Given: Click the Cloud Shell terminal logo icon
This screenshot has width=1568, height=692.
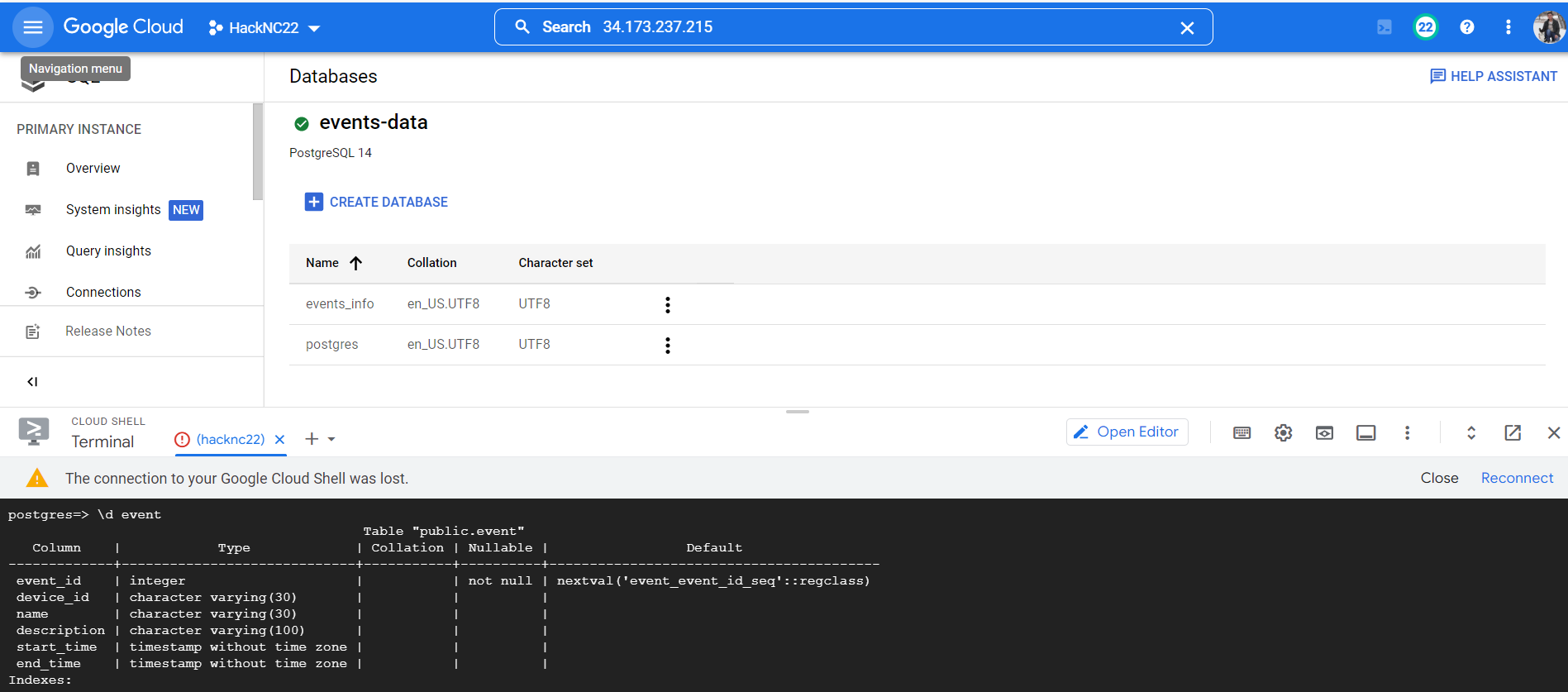Looking at the screenshot, I should tap(34, 431).
